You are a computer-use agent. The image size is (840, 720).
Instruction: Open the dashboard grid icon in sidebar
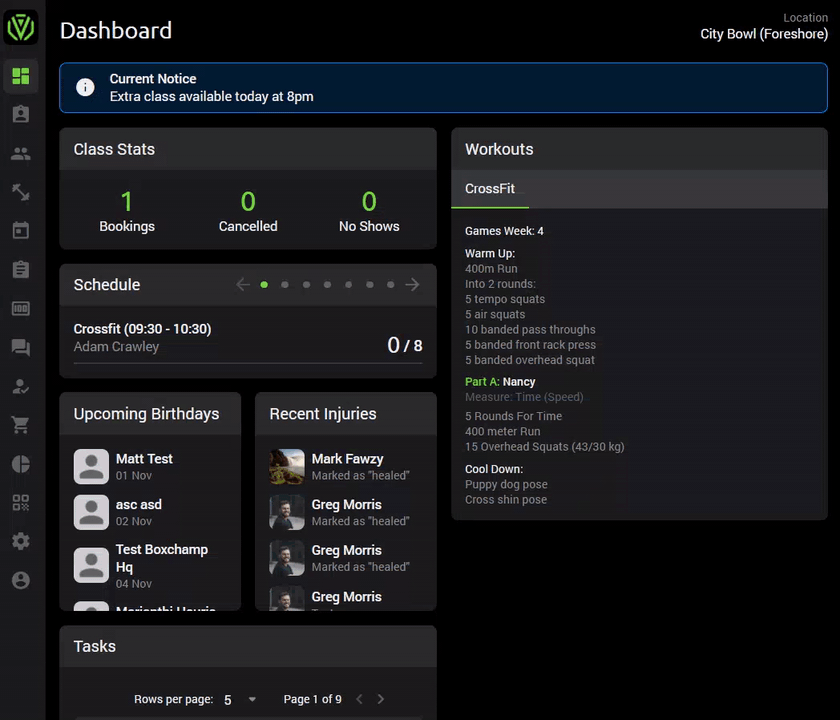click(x=20, y=76)
